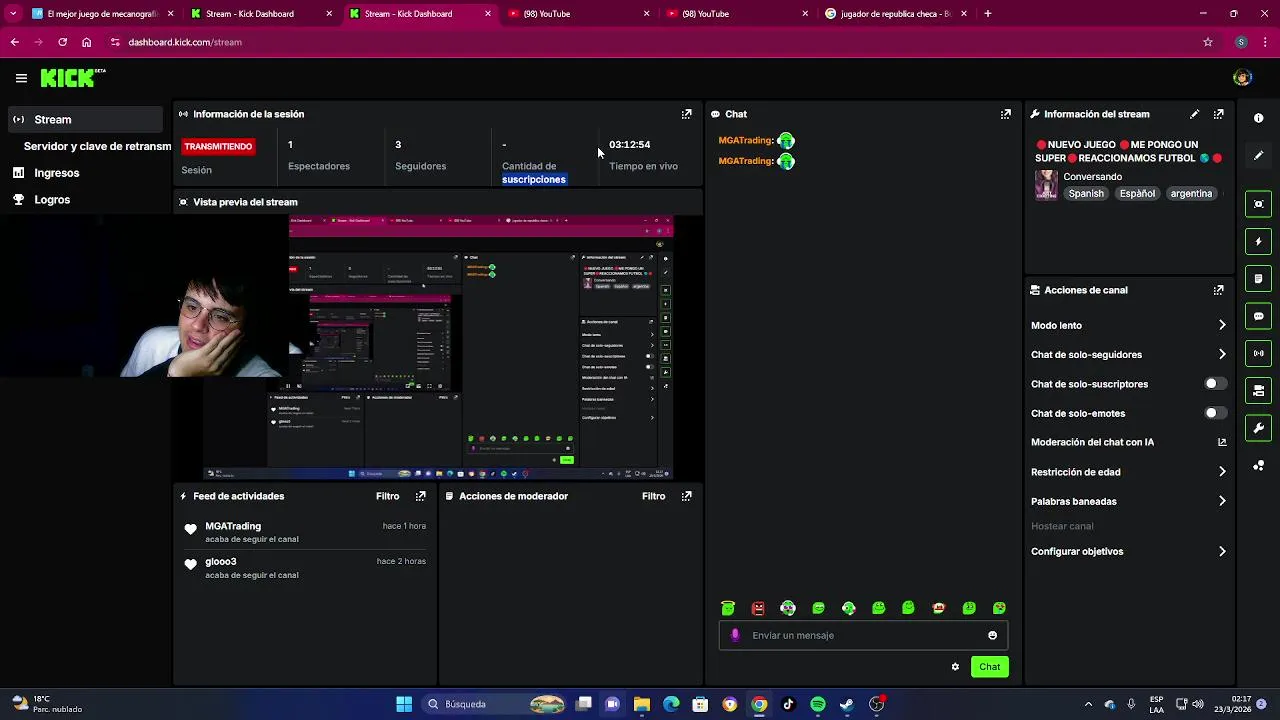Open the hamburger menu beside Kick logo
The image size is (1280, 720).
tap(21, 78)
